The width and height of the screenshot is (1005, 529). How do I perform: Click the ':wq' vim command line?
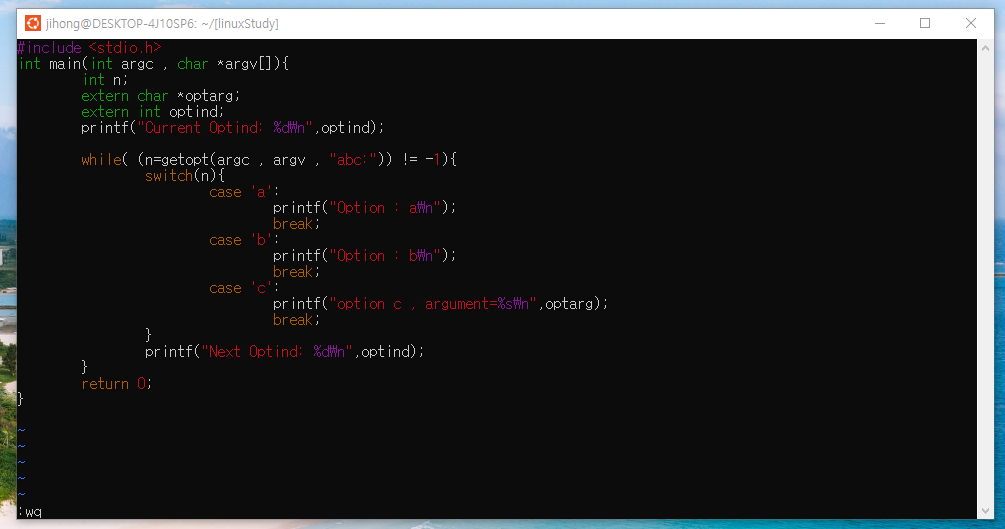coord(30,512)
